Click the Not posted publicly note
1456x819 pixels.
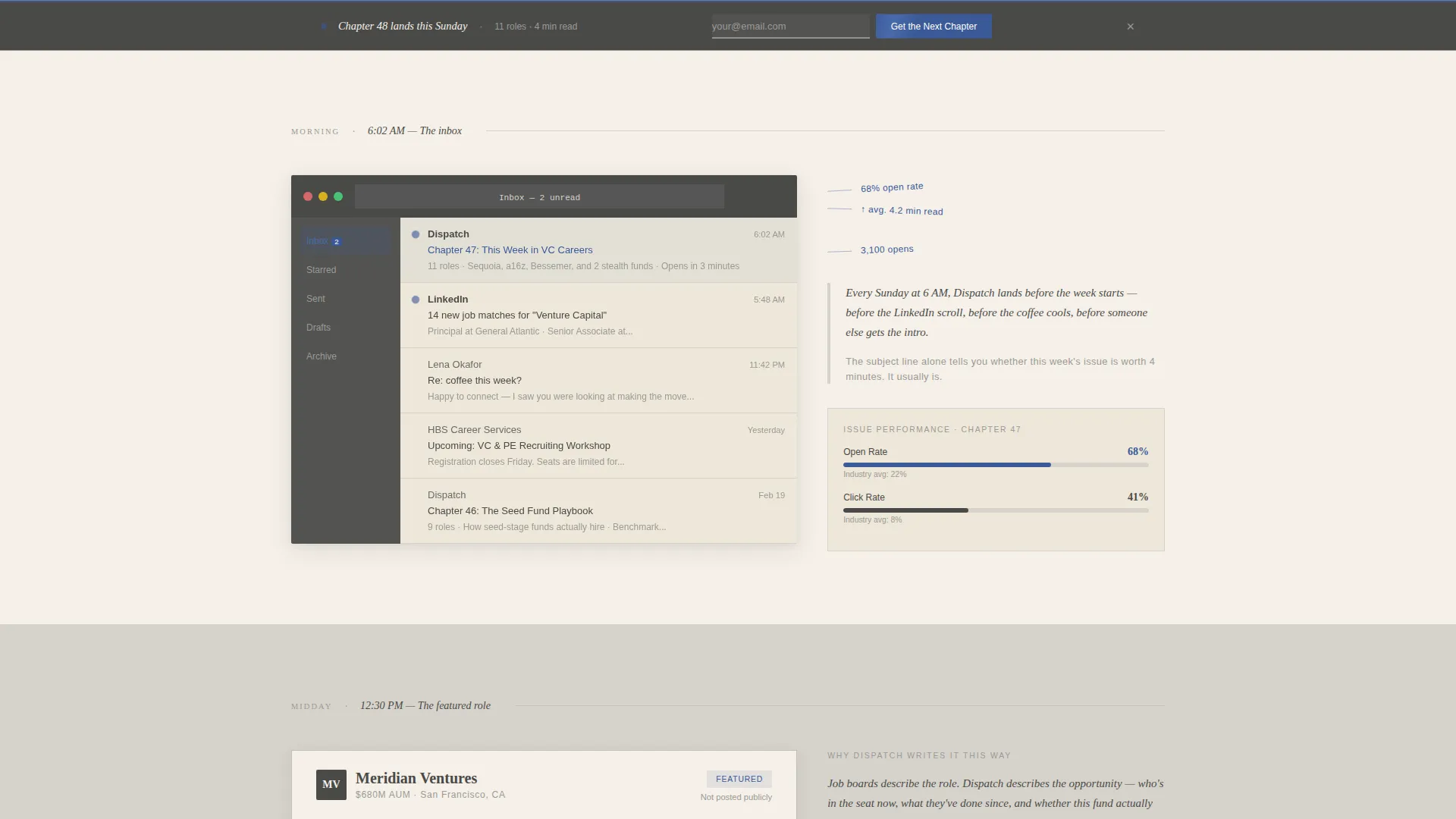click(x=736, y=797)
